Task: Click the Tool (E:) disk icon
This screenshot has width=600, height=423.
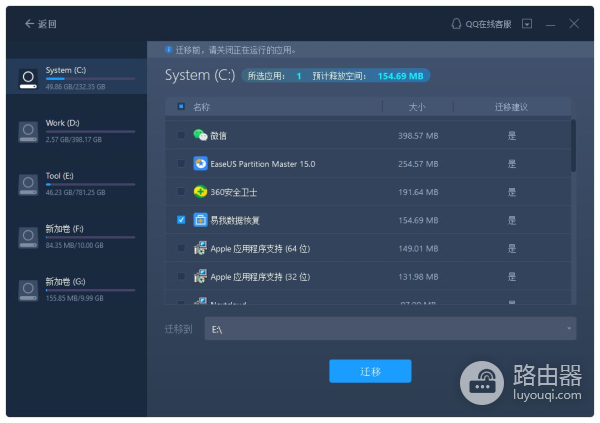Action: tap(28, 185)
